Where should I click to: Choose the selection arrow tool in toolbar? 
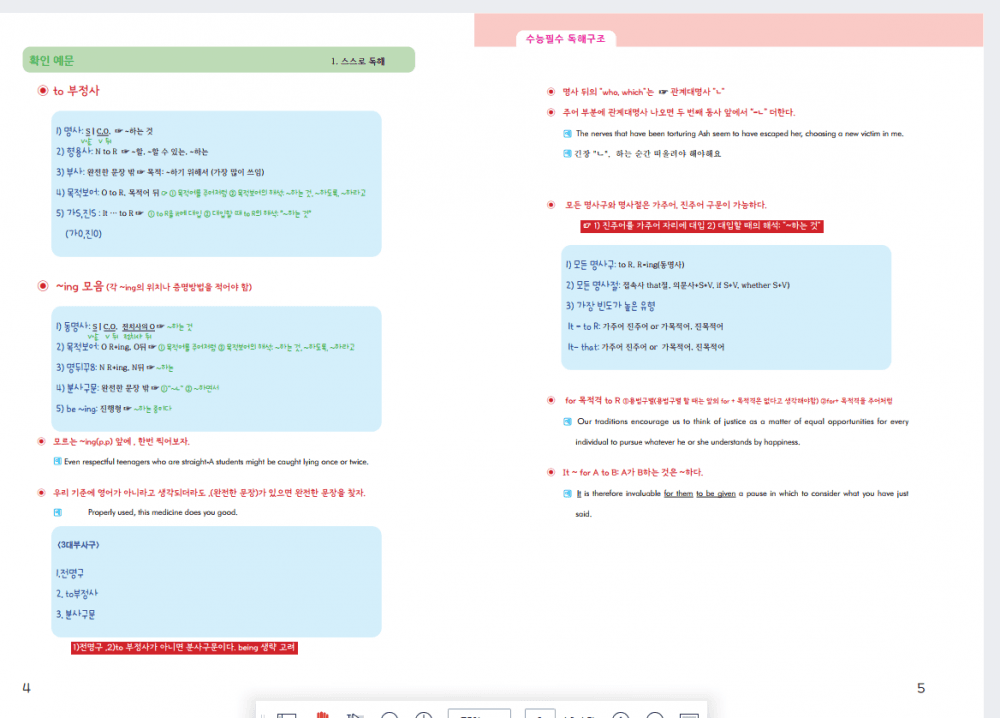click(x=355, y=714)
